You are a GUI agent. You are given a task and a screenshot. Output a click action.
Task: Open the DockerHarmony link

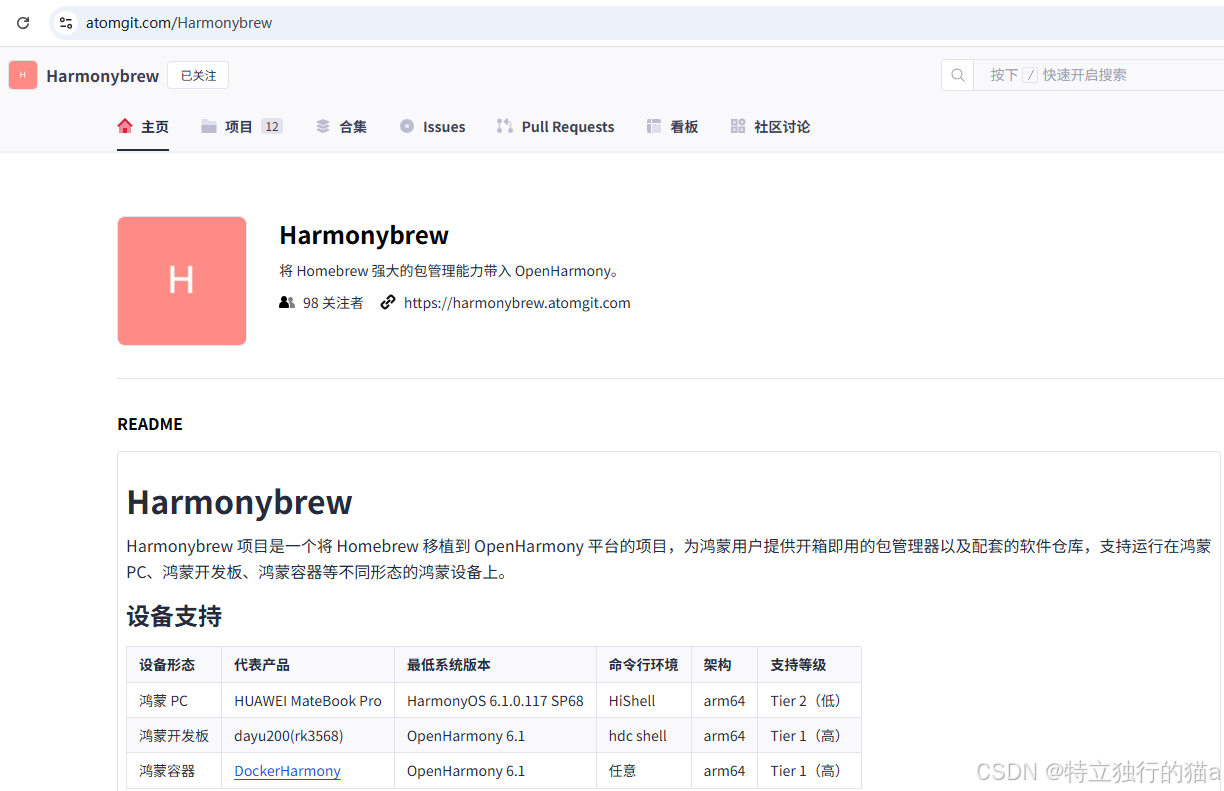click(287, 771)
